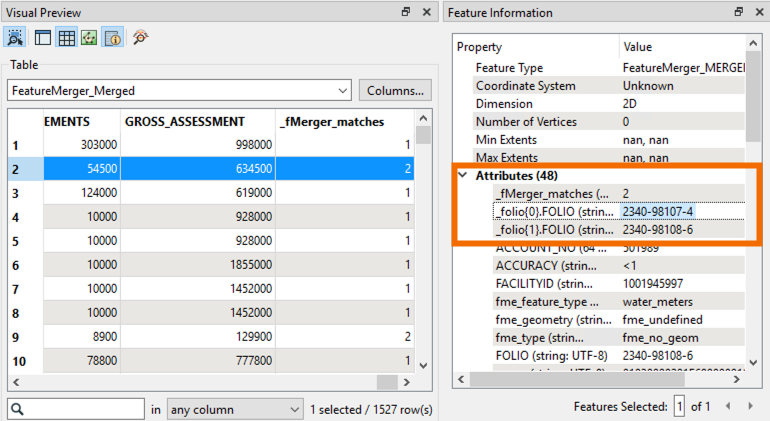Select the ACCURACY attribute row
Viewport: 770px width, 421px height.
(619, 266)
